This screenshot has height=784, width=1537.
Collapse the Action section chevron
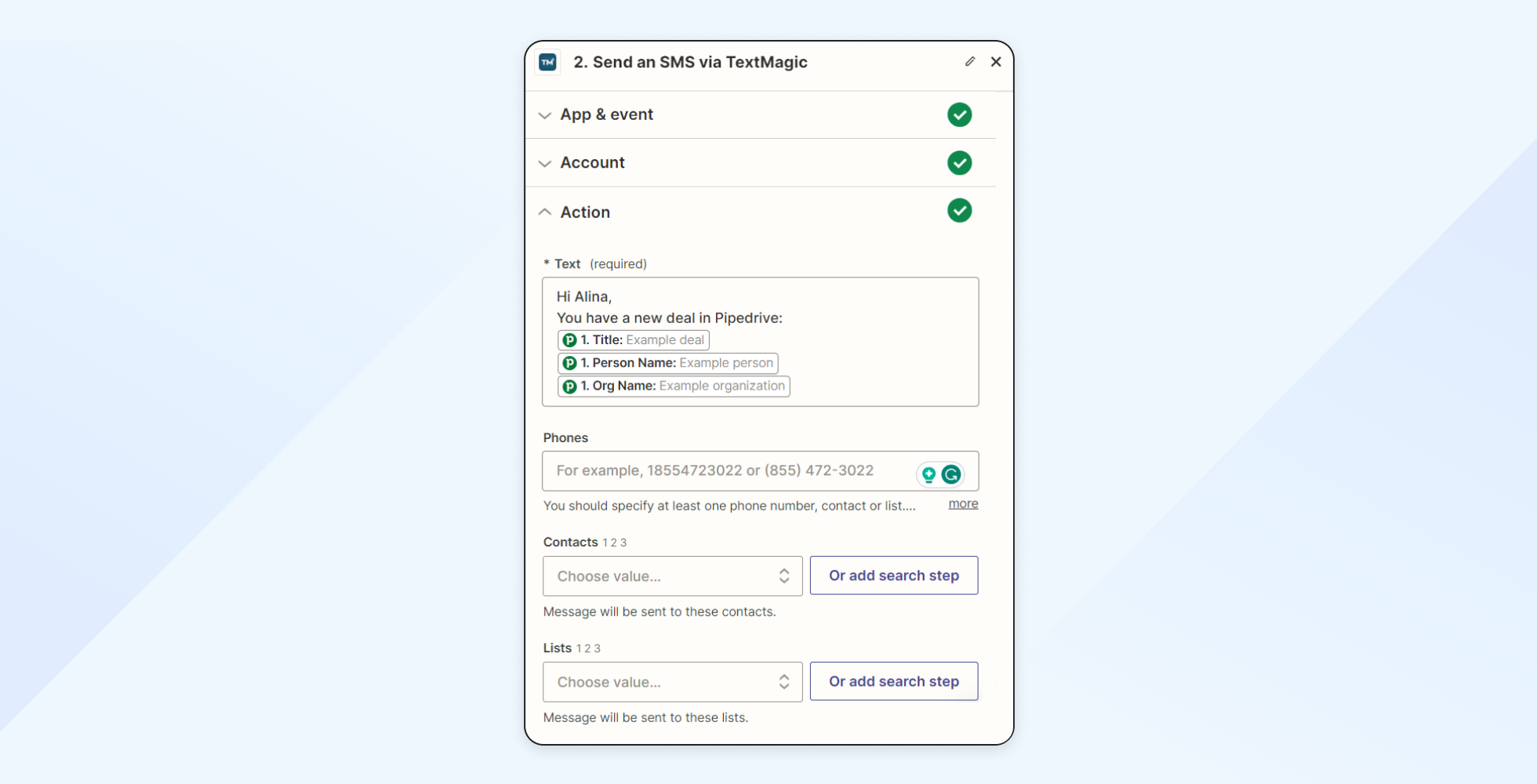pyautogui.click(x=545, y=212)
